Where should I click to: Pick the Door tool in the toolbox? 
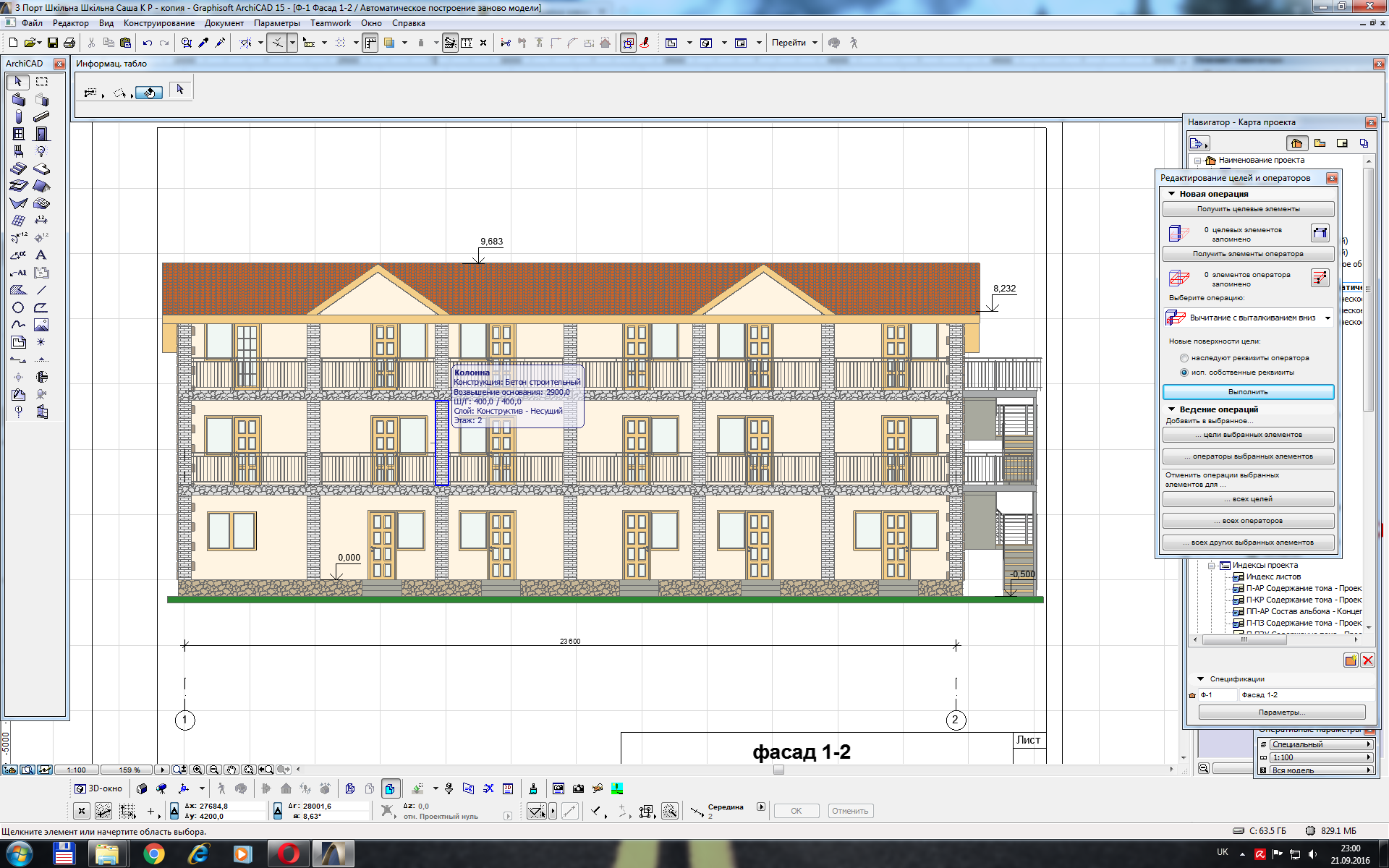(42, 134)
